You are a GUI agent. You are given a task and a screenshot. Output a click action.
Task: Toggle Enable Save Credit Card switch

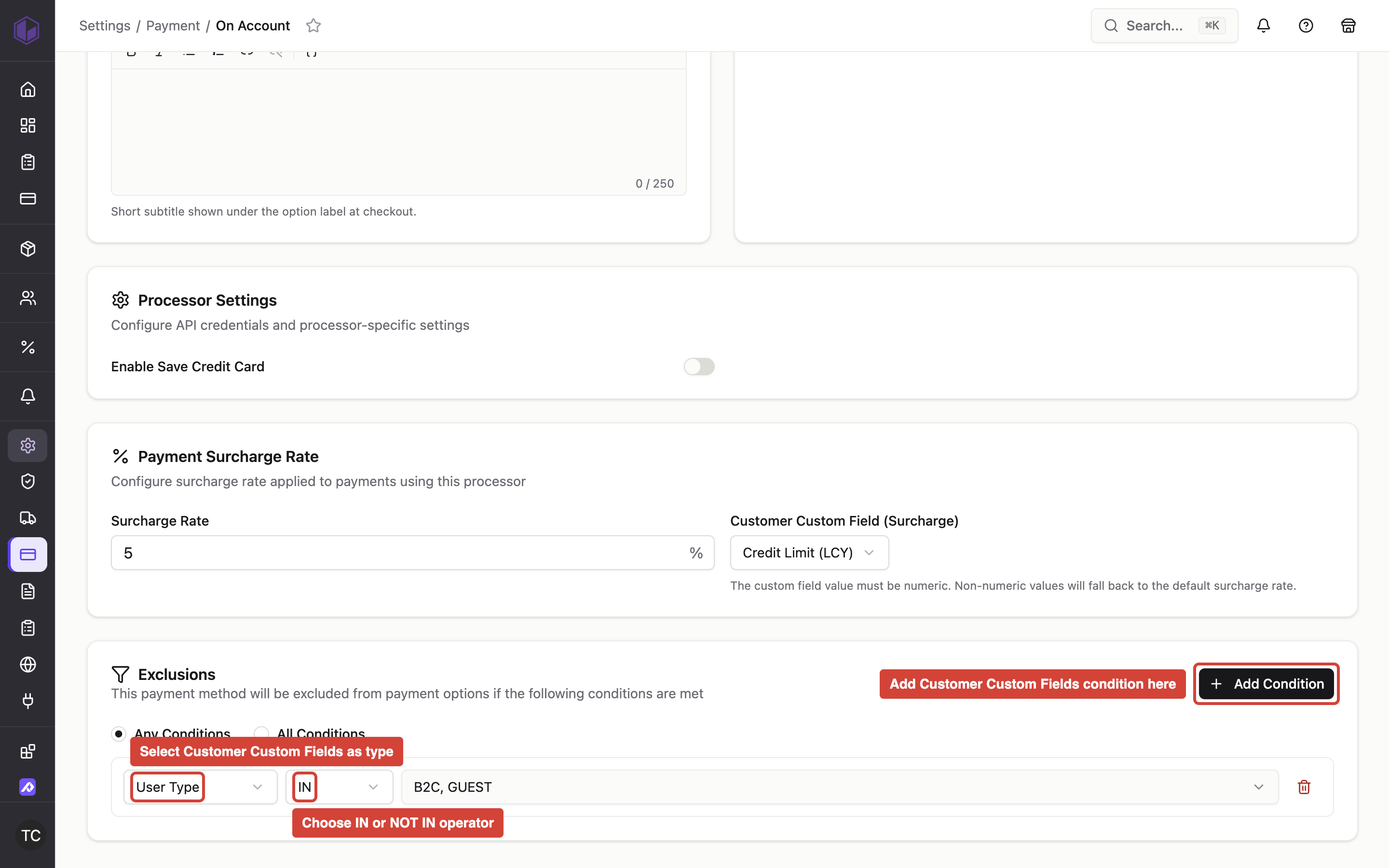click(x=699, y=366)
